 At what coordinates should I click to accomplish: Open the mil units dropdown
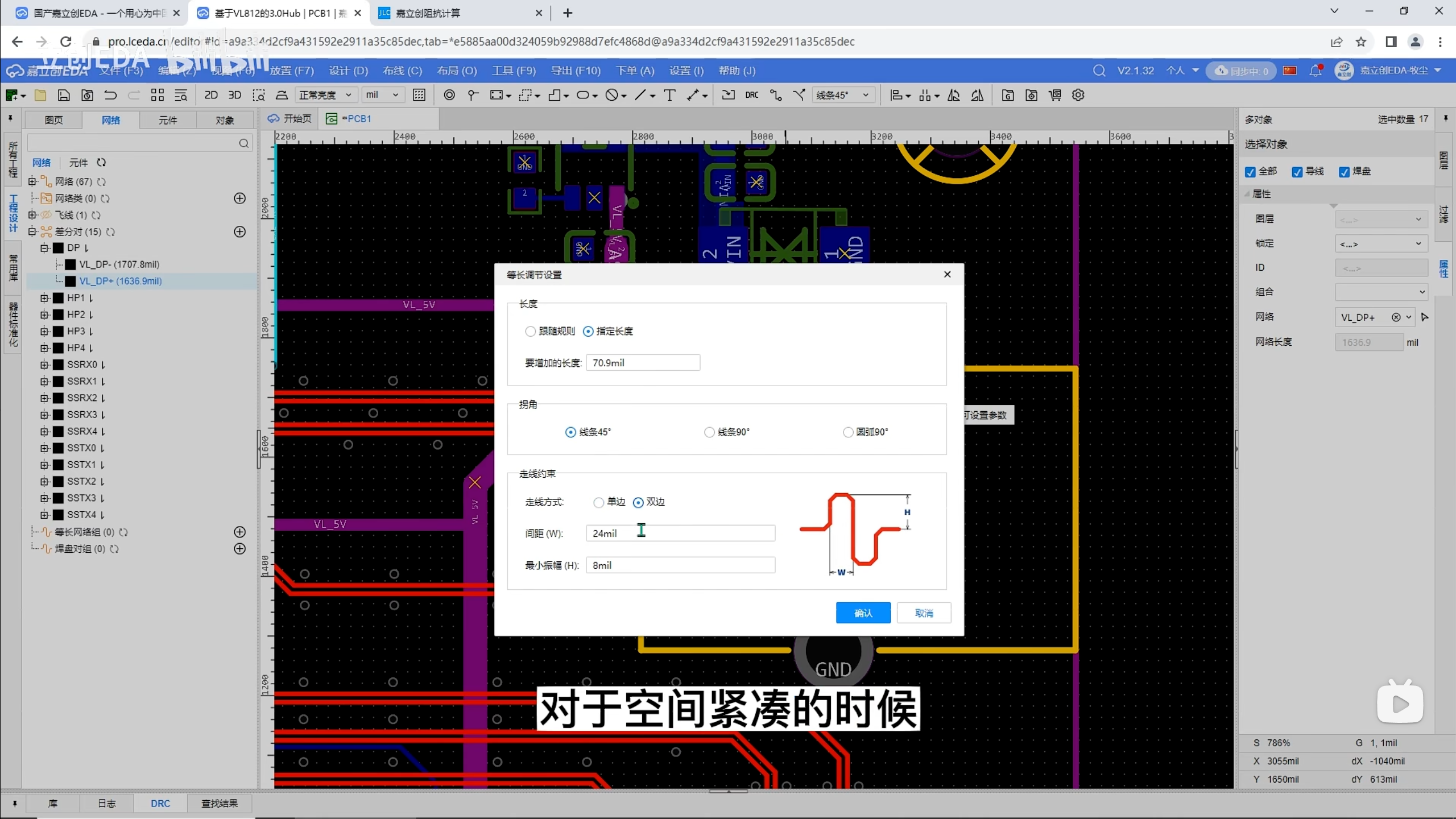point(382,95)
